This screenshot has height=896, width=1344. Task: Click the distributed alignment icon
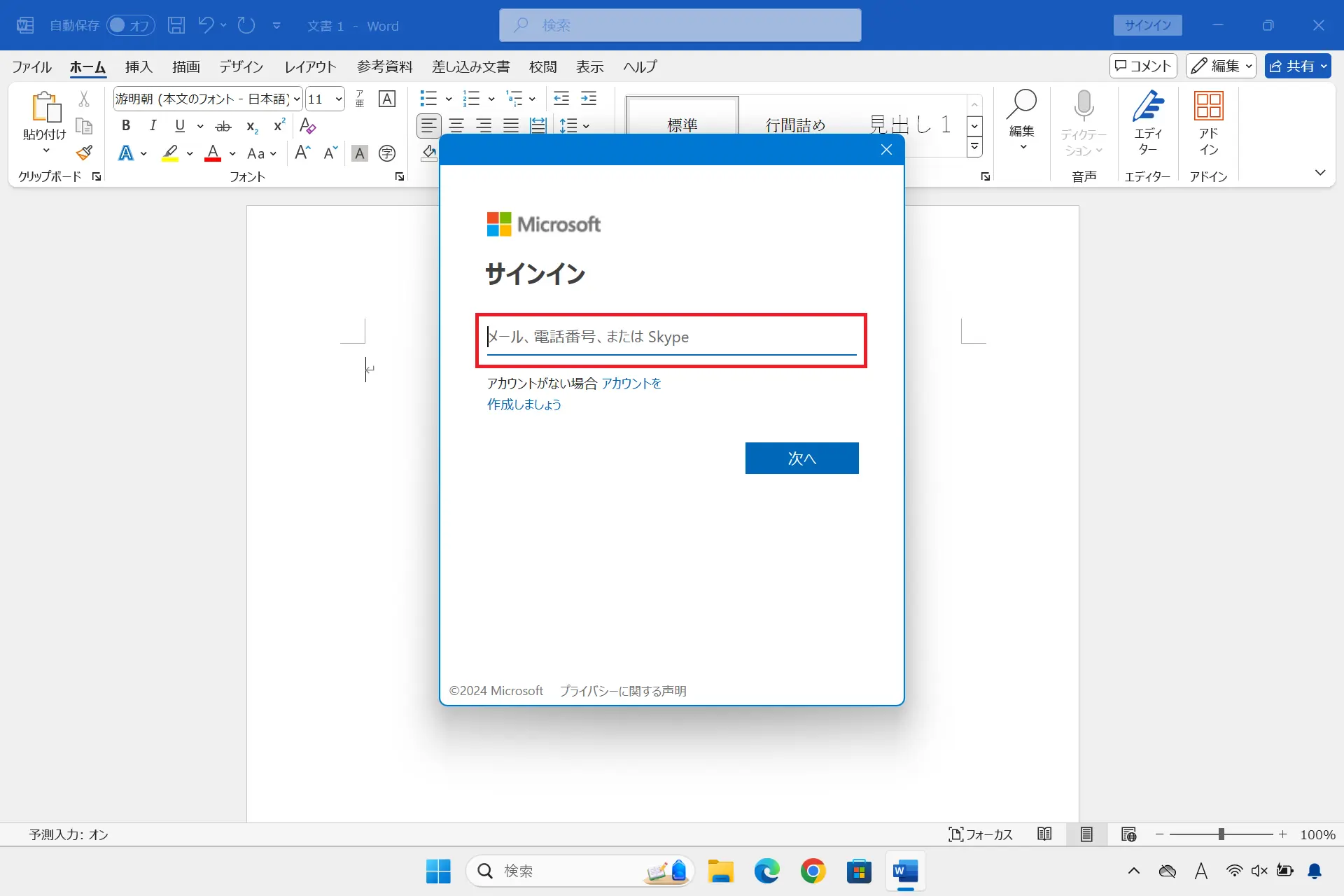[x=538, y=126]
